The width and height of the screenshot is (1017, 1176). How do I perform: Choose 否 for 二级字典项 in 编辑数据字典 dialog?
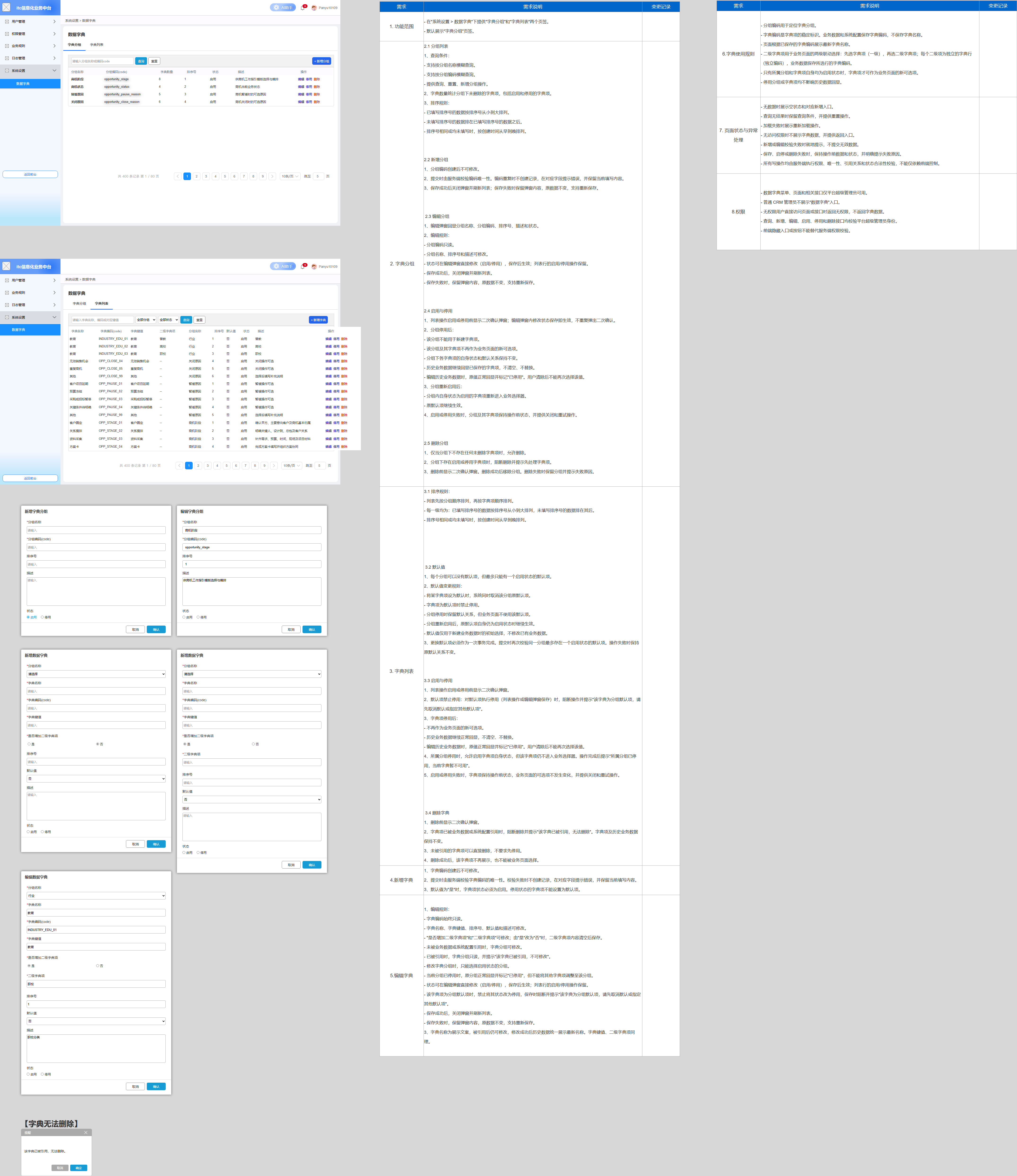point(98,965)
